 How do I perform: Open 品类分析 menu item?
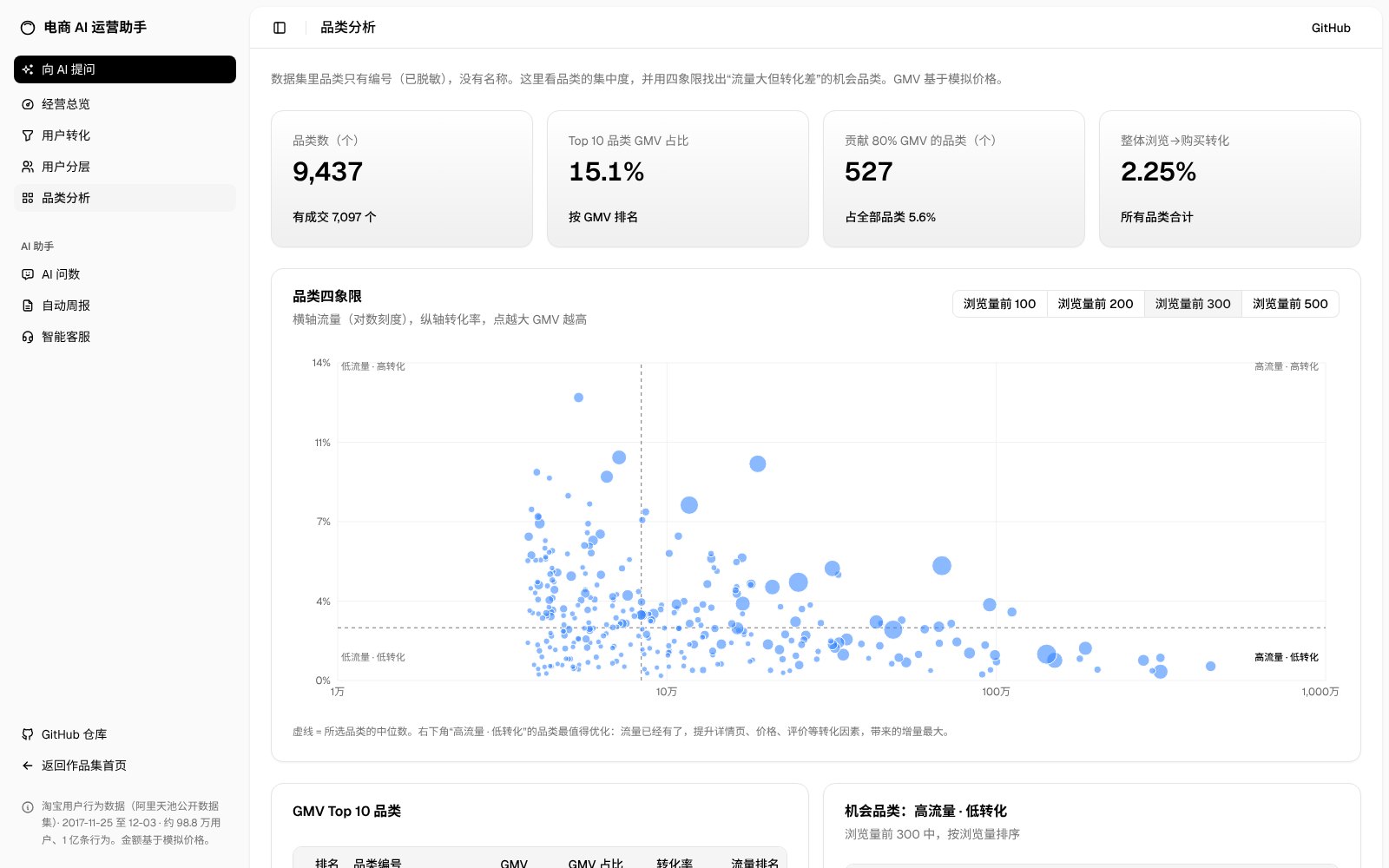(x=125, y=198)
